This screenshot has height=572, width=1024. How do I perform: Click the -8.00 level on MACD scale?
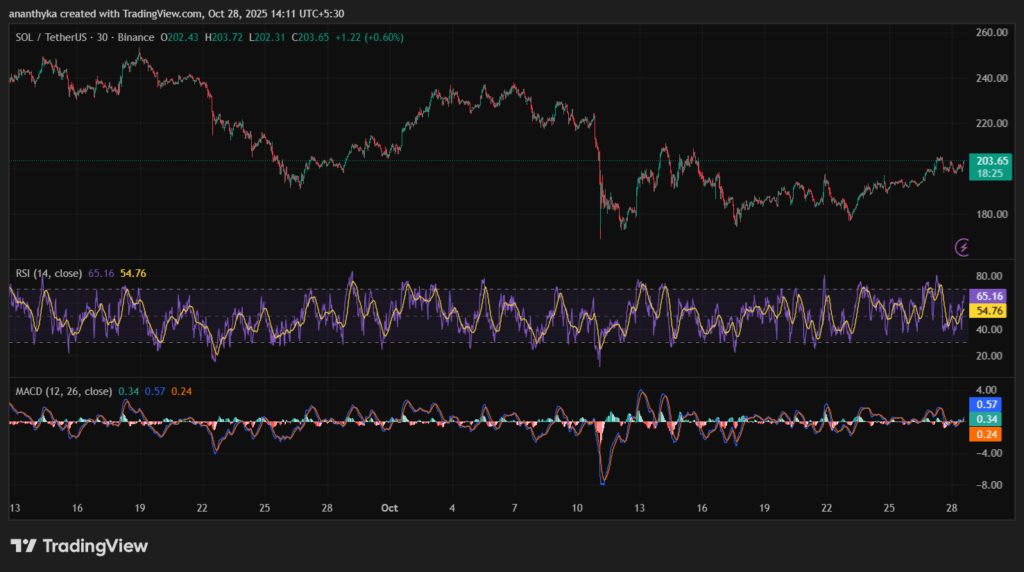pos(989,485)
